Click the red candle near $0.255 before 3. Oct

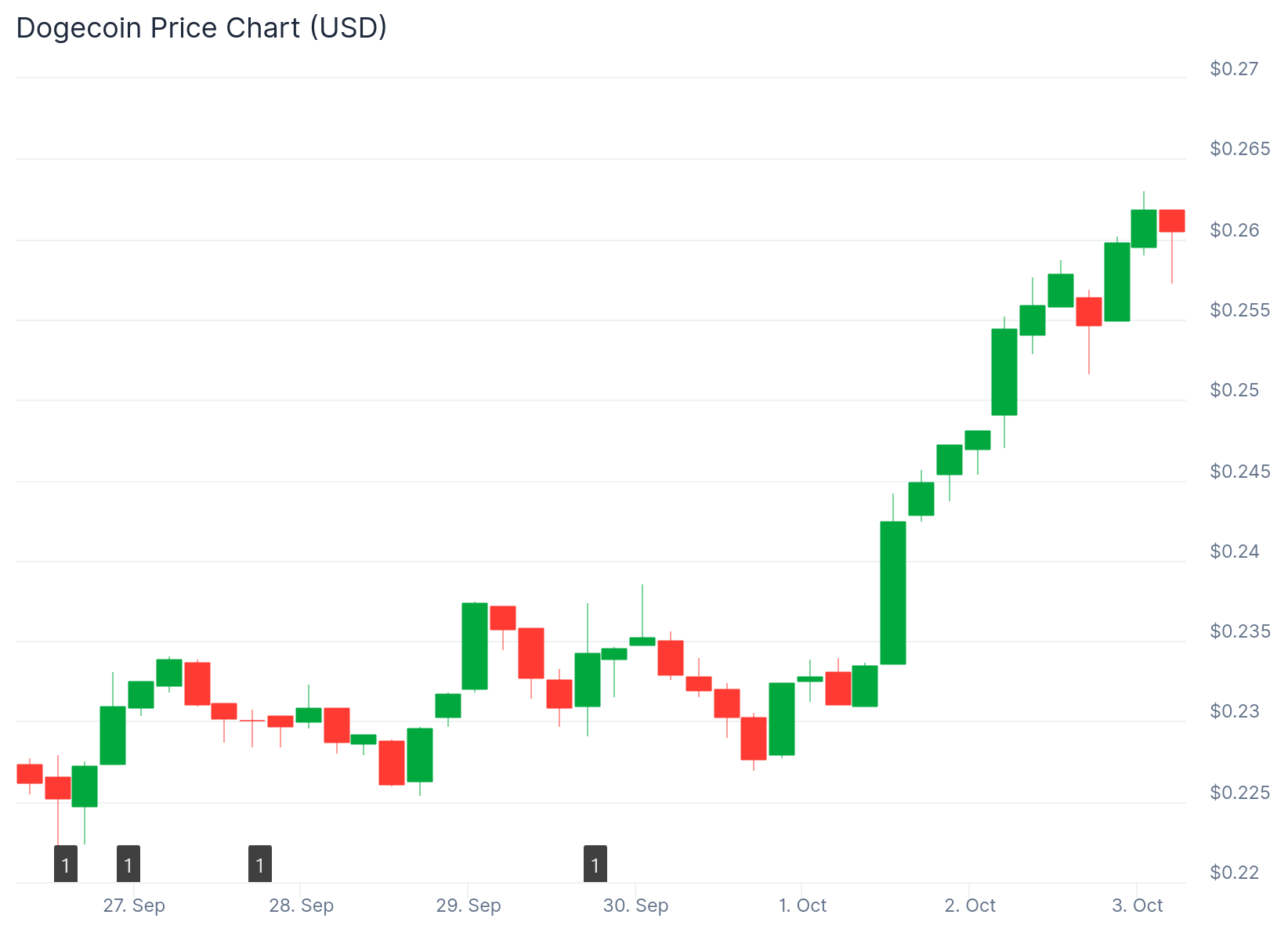(x=1089, y=312)
